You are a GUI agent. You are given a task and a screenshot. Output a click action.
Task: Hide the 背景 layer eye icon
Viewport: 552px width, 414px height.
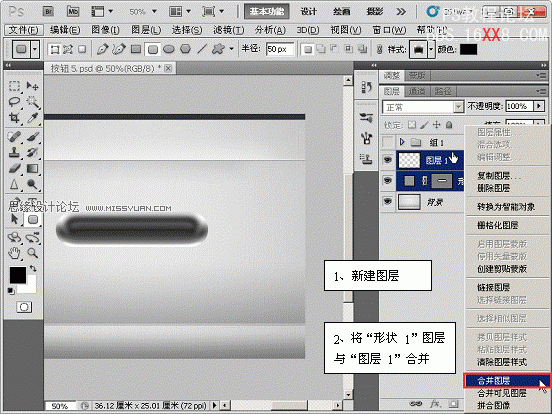click(x=388, y=201)
